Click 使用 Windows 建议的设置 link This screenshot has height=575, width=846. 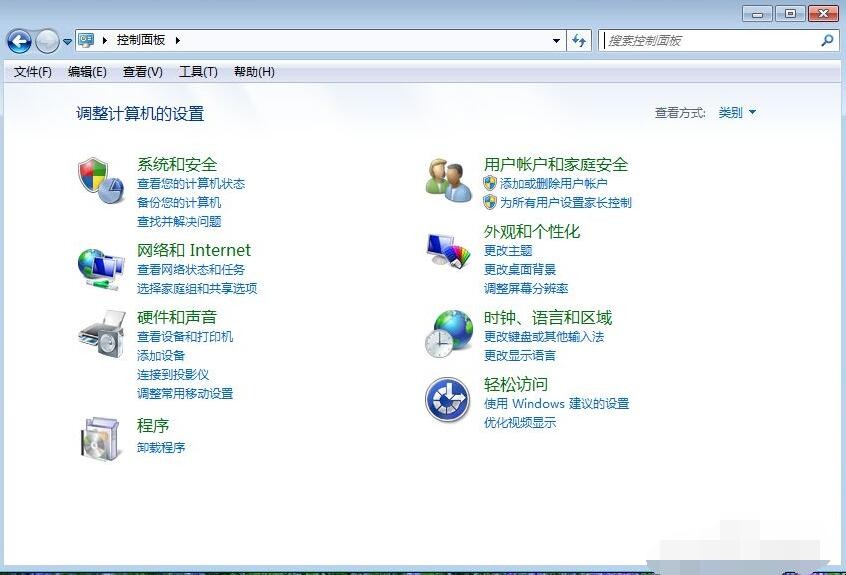pyautogui.click(x=556, y=403)
